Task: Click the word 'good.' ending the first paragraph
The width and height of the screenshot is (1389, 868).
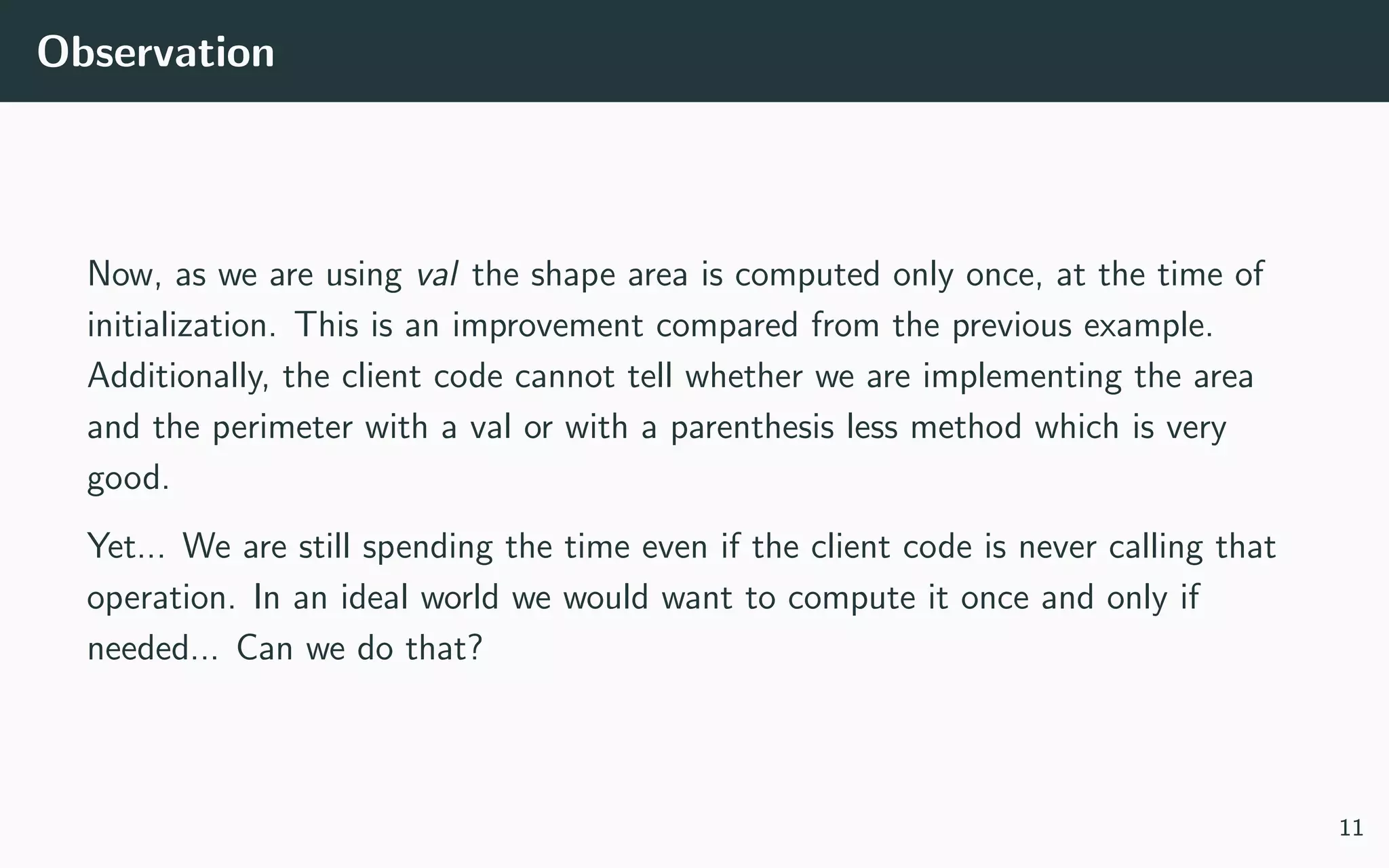Action: coord(128,479)
